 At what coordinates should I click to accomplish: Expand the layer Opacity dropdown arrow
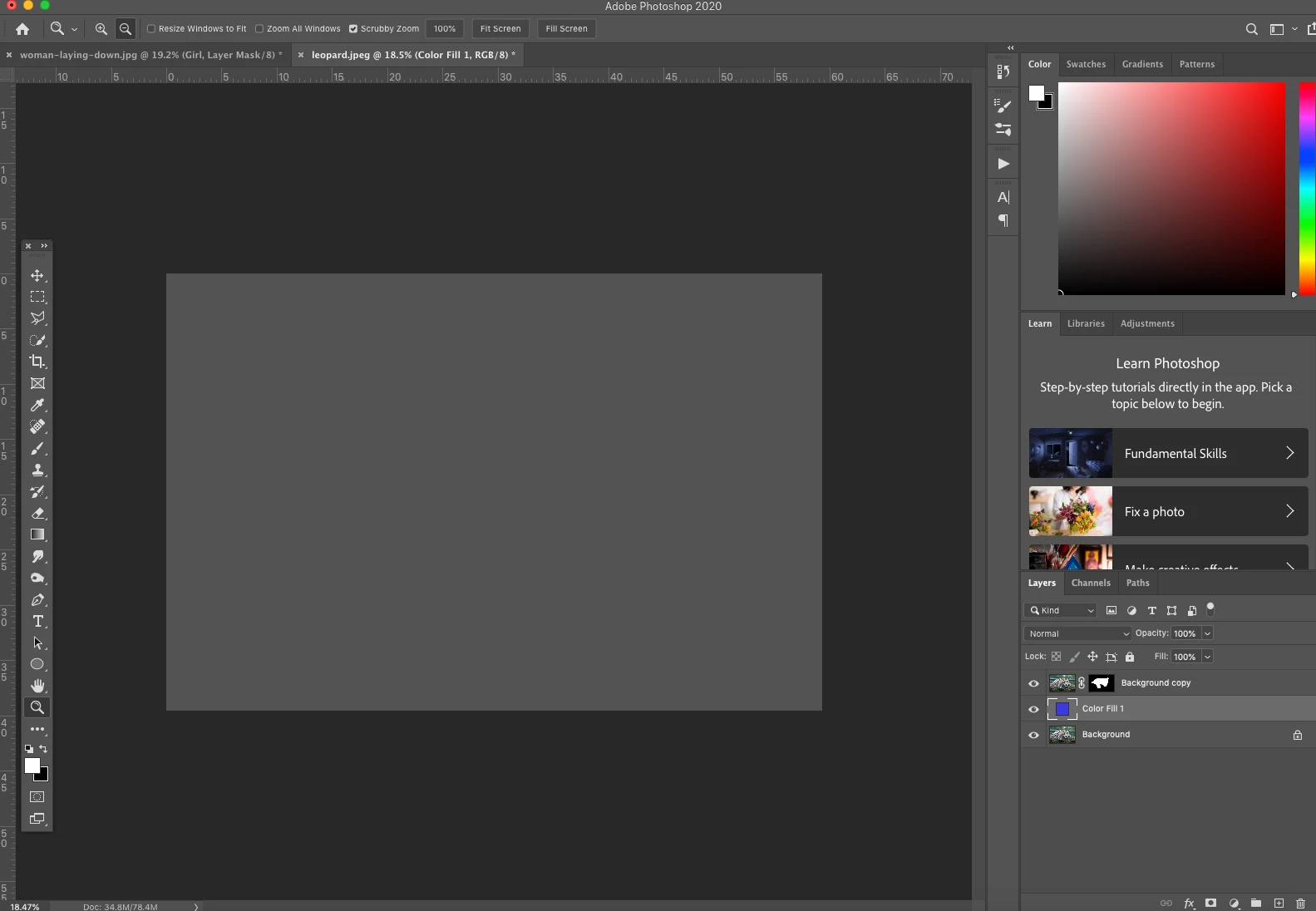click(1207, 633)
